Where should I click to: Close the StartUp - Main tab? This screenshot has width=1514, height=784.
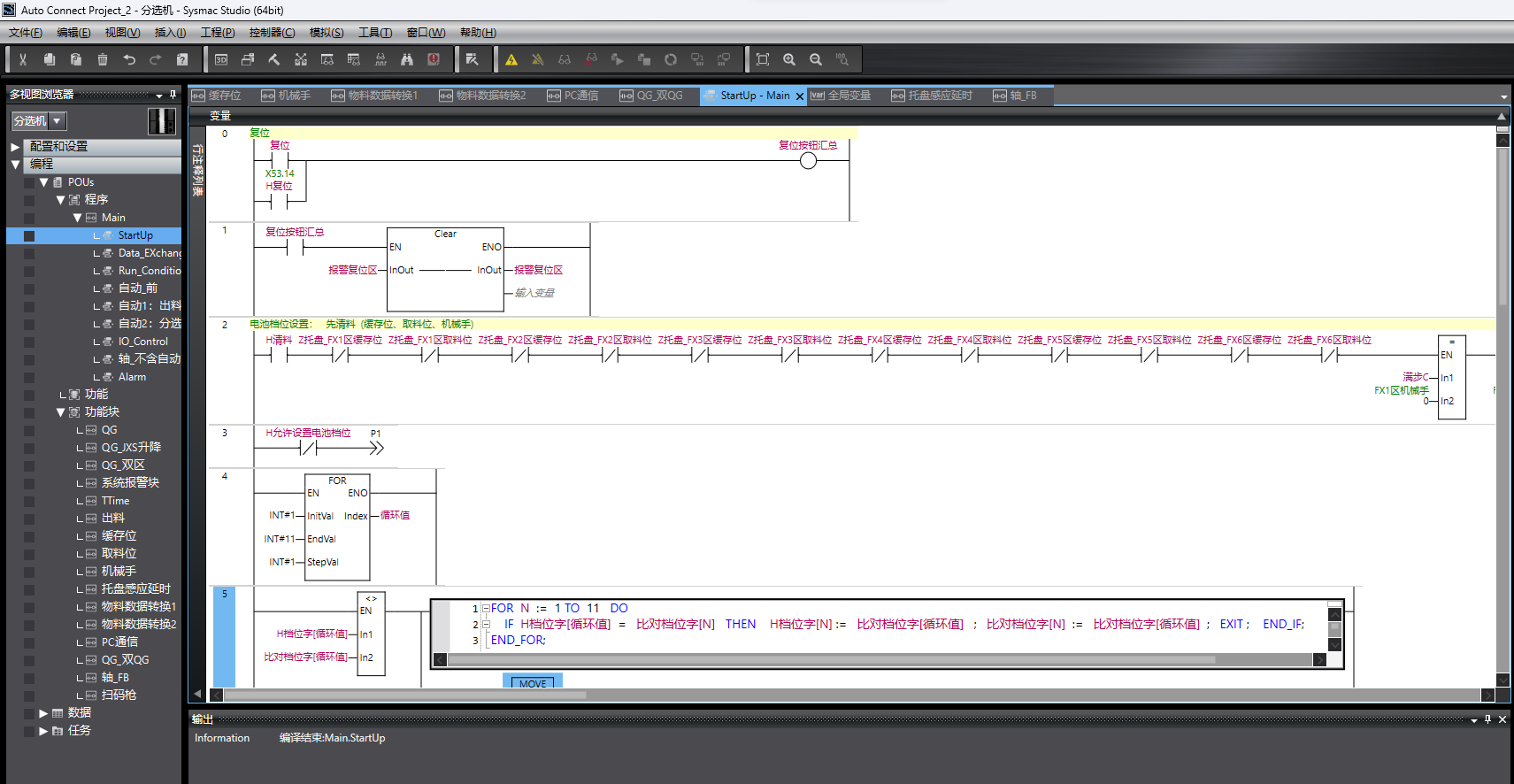coord(800,96)
